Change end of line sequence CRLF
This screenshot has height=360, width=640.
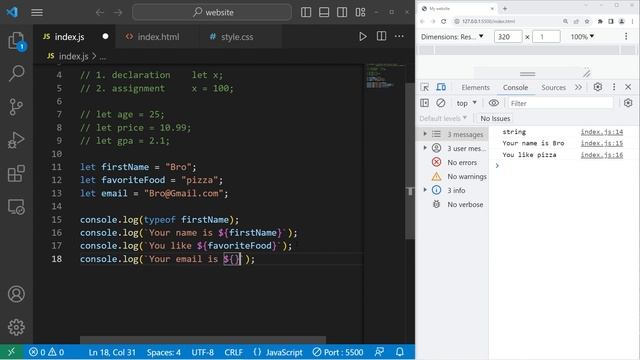(233, 352)
